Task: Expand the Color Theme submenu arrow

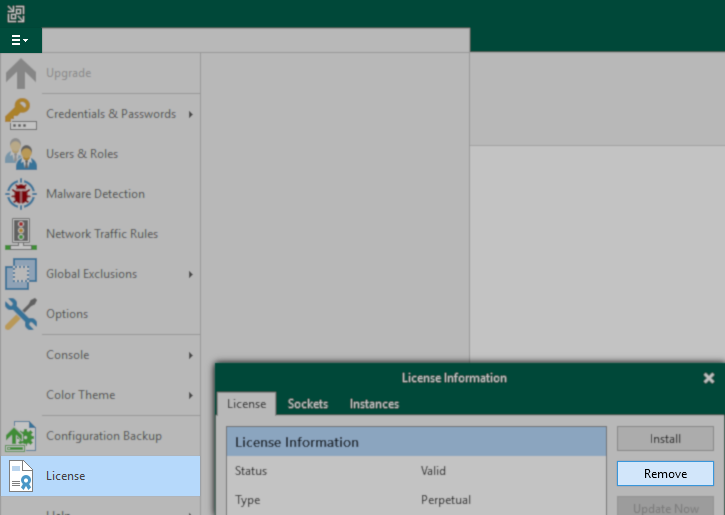Action: (190, 395)
